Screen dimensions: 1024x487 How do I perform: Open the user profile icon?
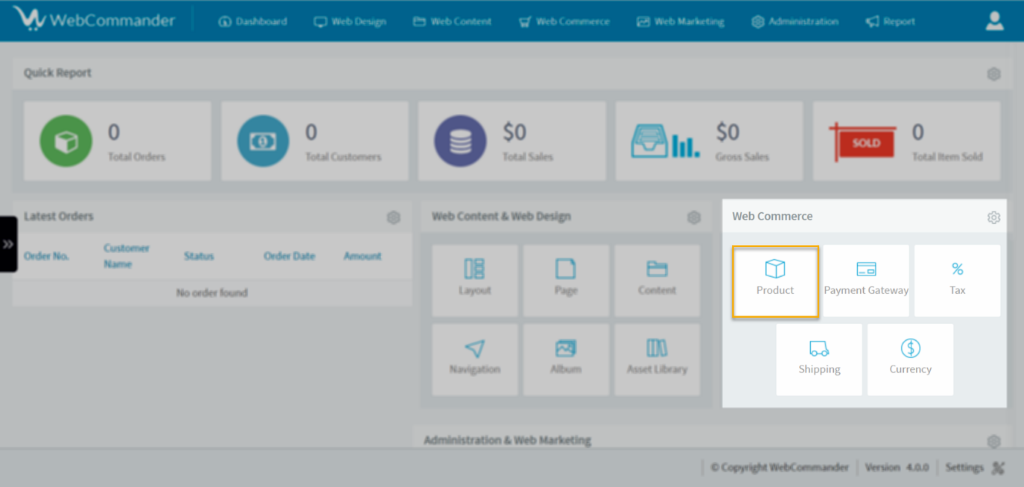[x=995, y=21]
